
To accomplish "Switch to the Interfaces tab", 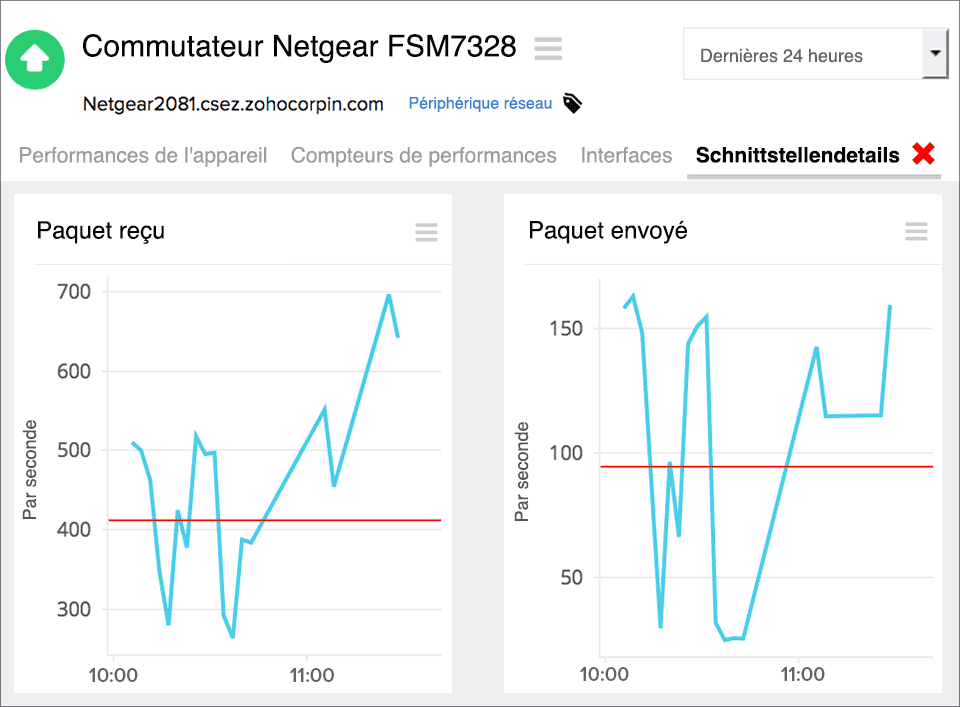I will [x=626, y=156].
